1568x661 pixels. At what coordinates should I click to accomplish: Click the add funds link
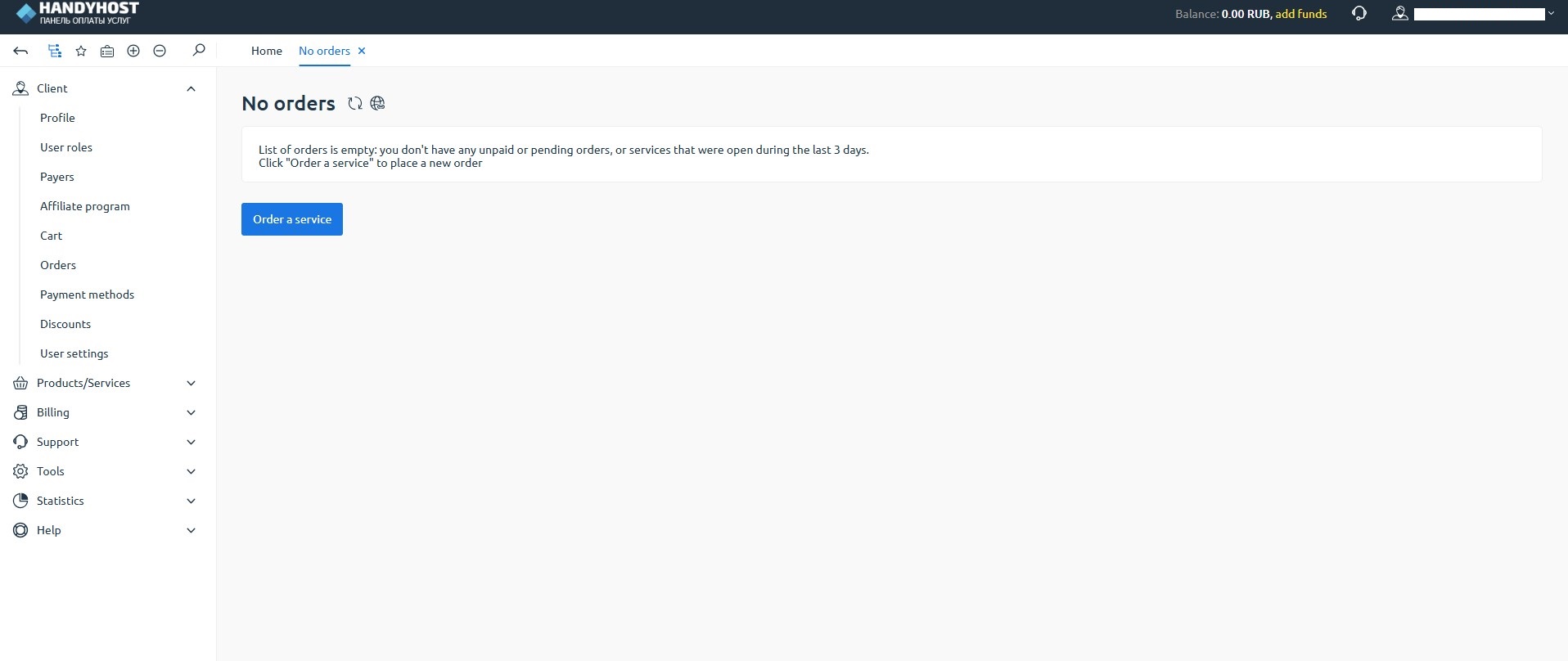point(1300,14)
